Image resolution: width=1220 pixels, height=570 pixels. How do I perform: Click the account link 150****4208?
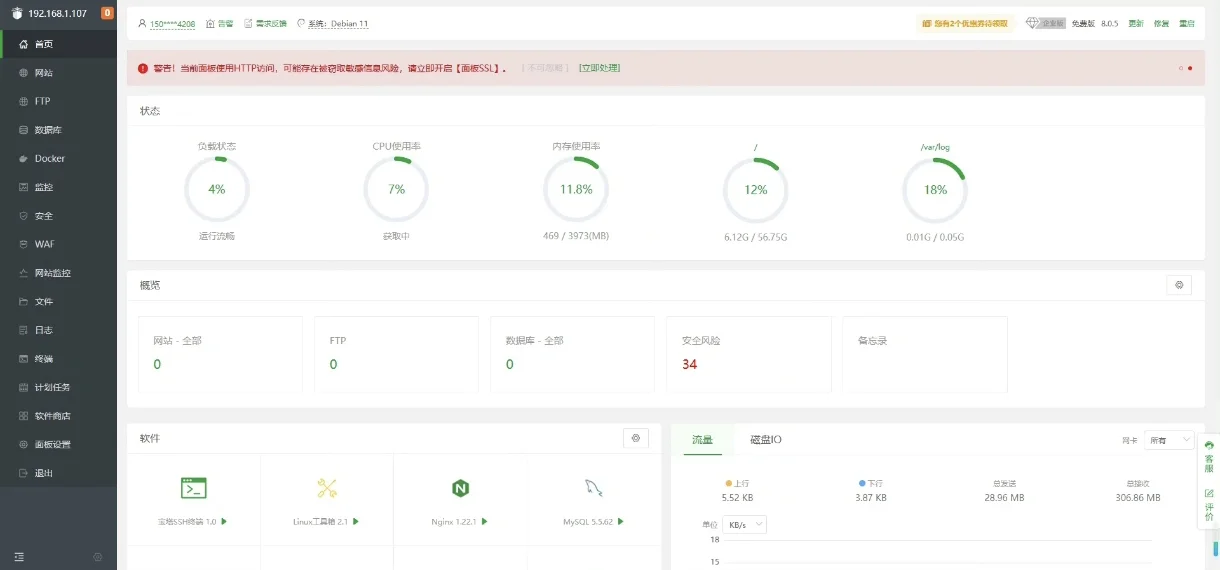point(172,23)
